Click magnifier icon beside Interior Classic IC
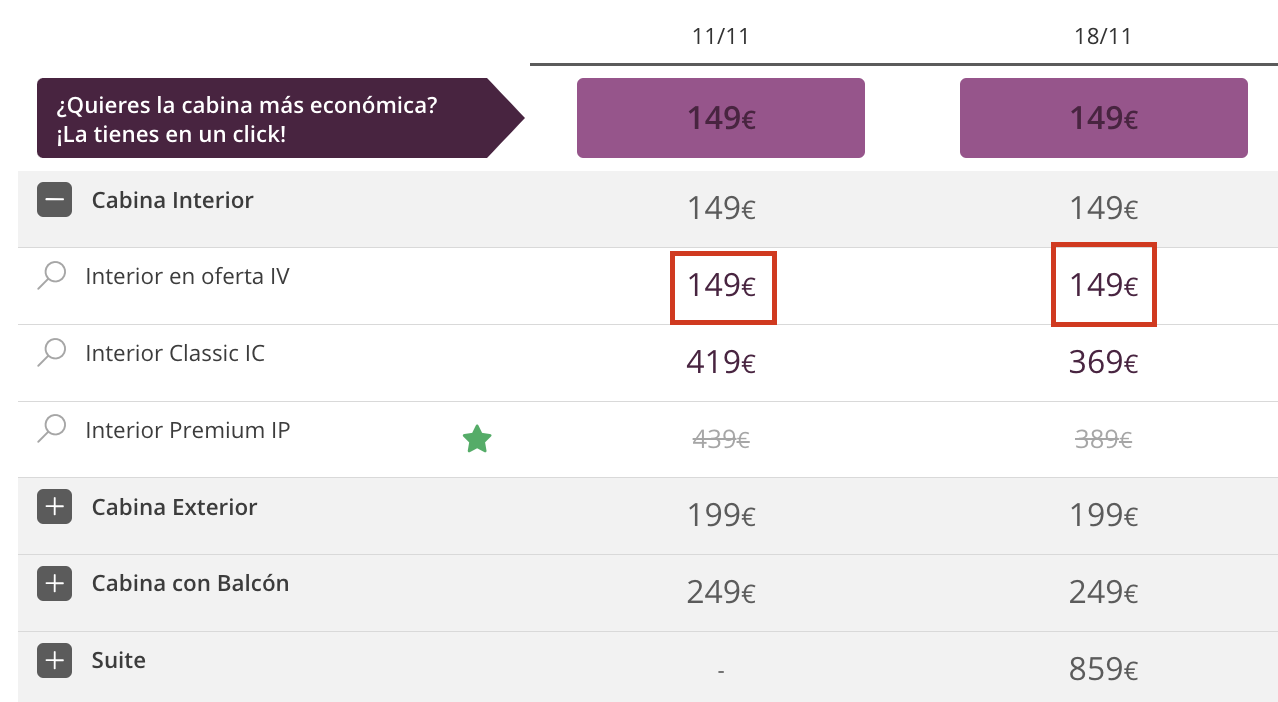 [51, 353]
